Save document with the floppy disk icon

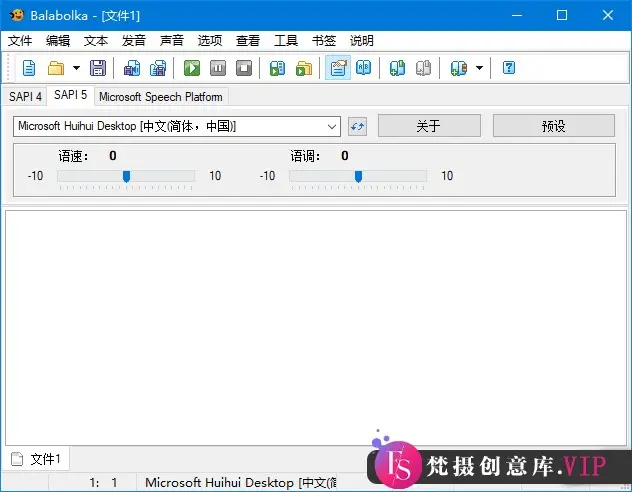tap(98, 68)
